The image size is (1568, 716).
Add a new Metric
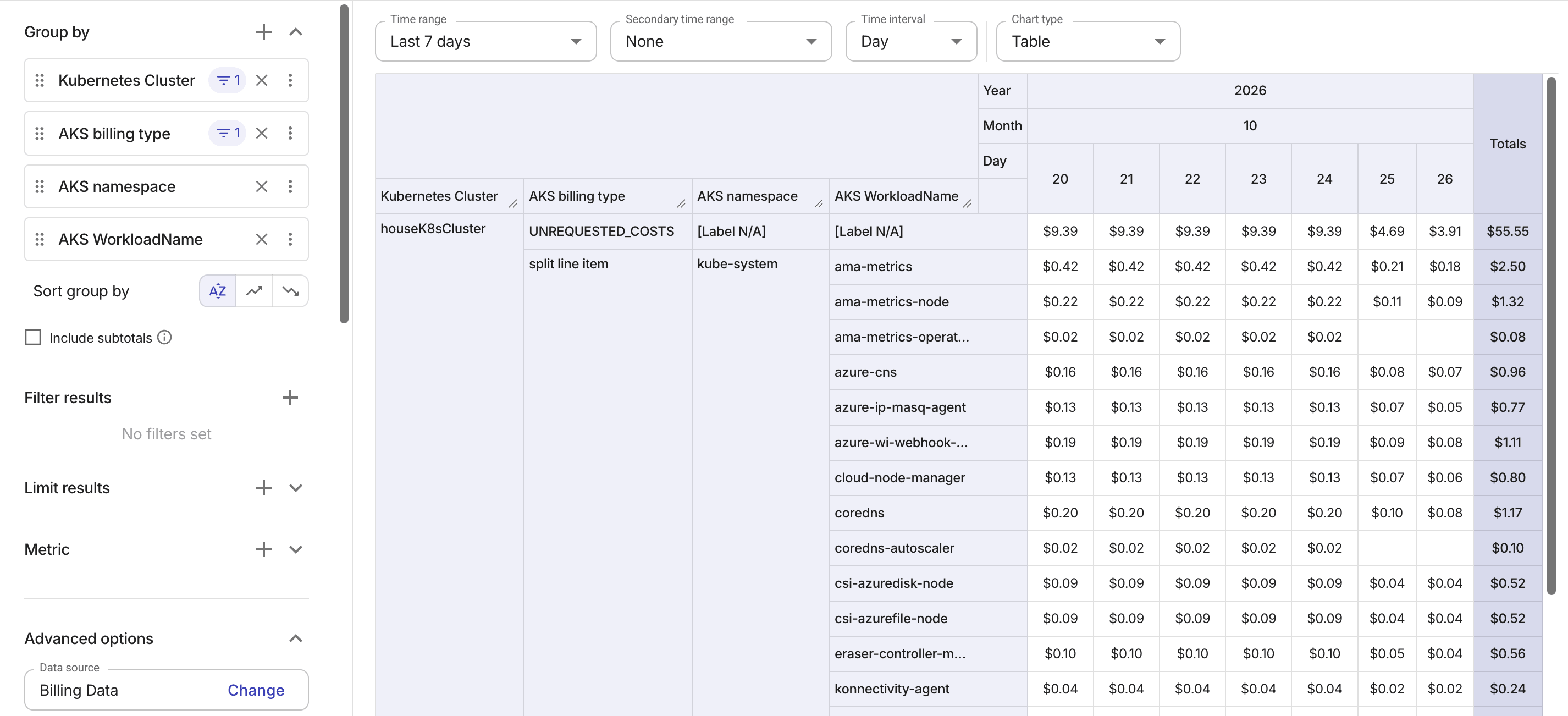pyautogui.click(x=263, y=549)
